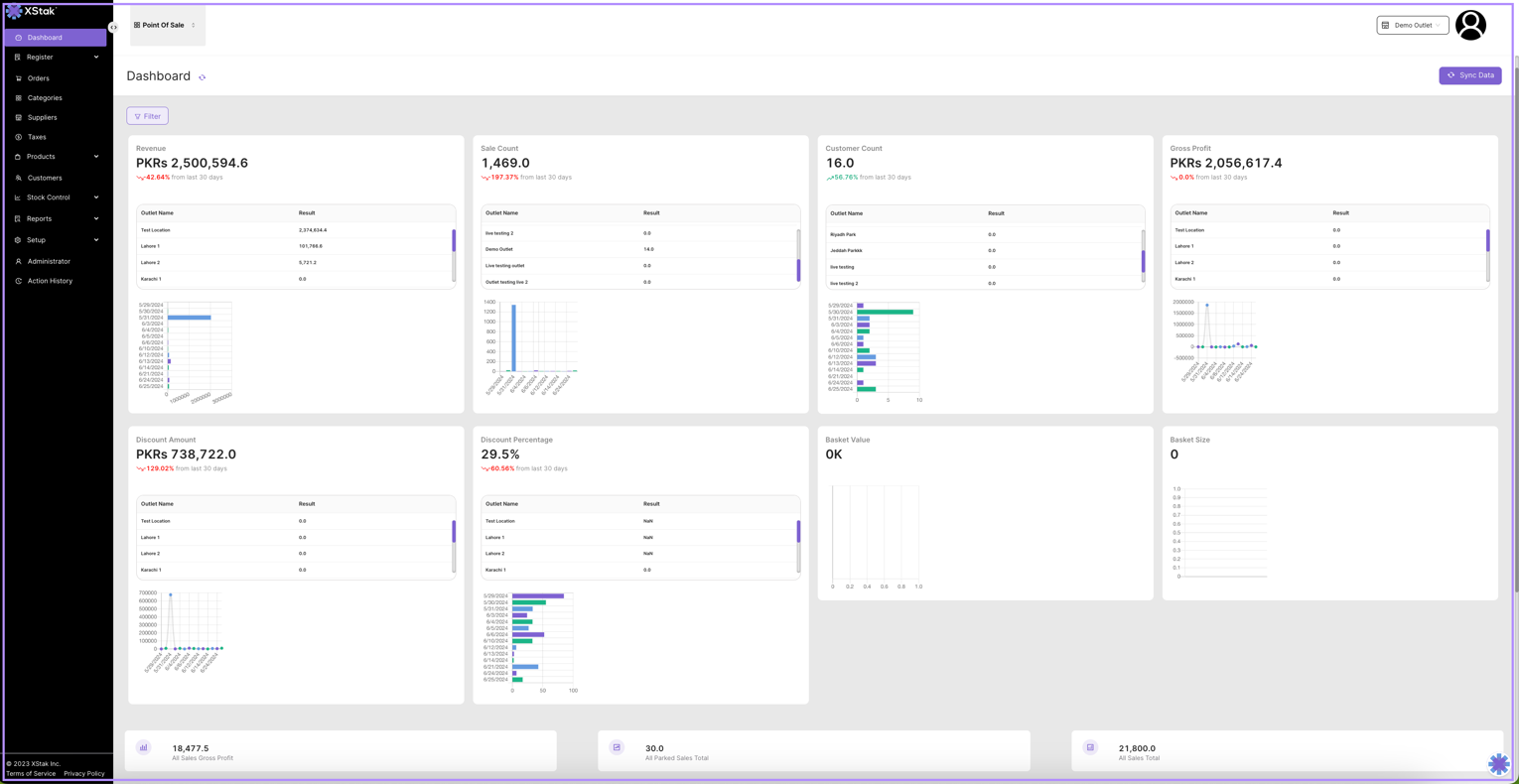1519x784 pixels.
Task: Click the All Sales Total icon
Action: [x=1090, y=748]
